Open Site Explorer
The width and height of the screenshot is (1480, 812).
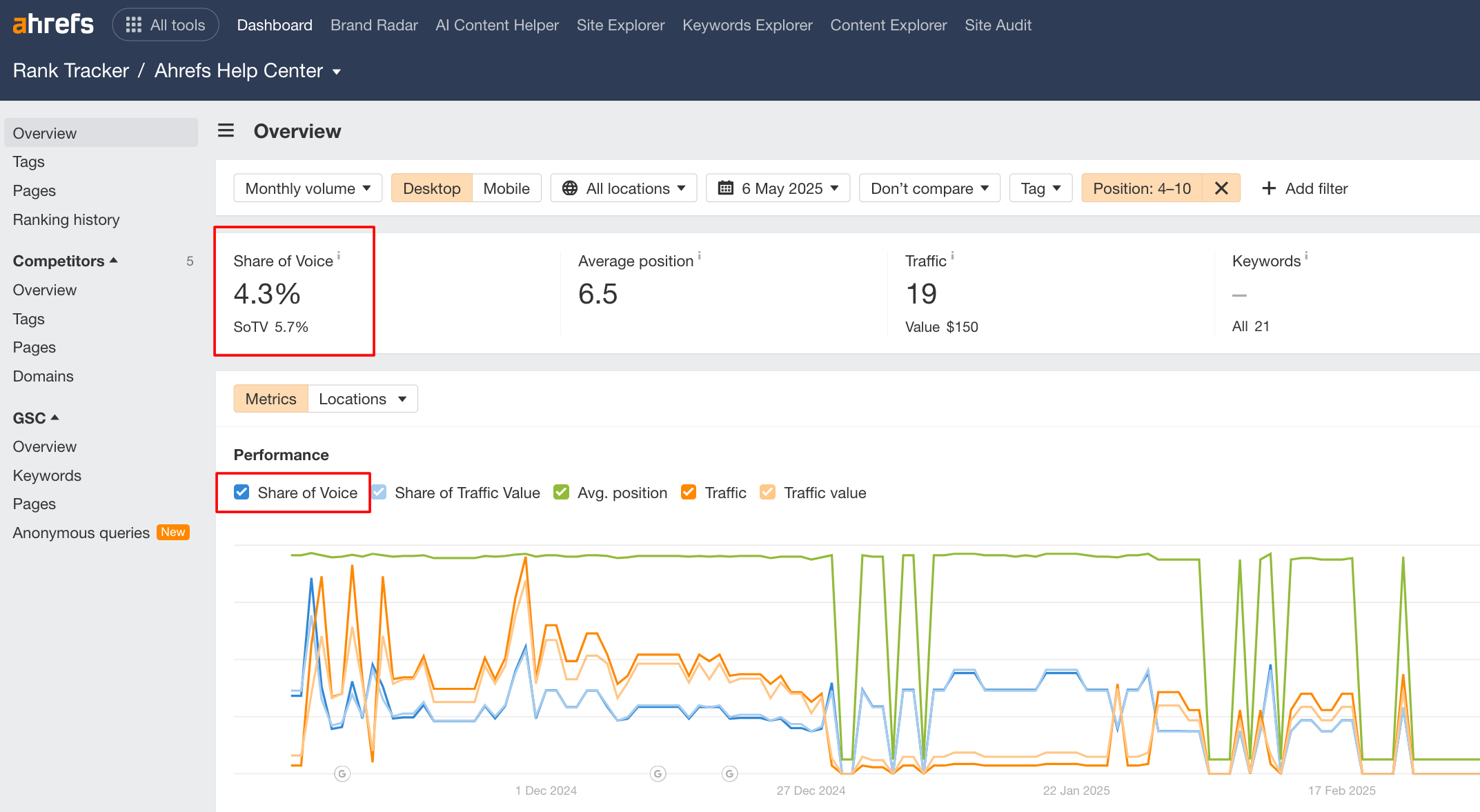coord(620,25)
